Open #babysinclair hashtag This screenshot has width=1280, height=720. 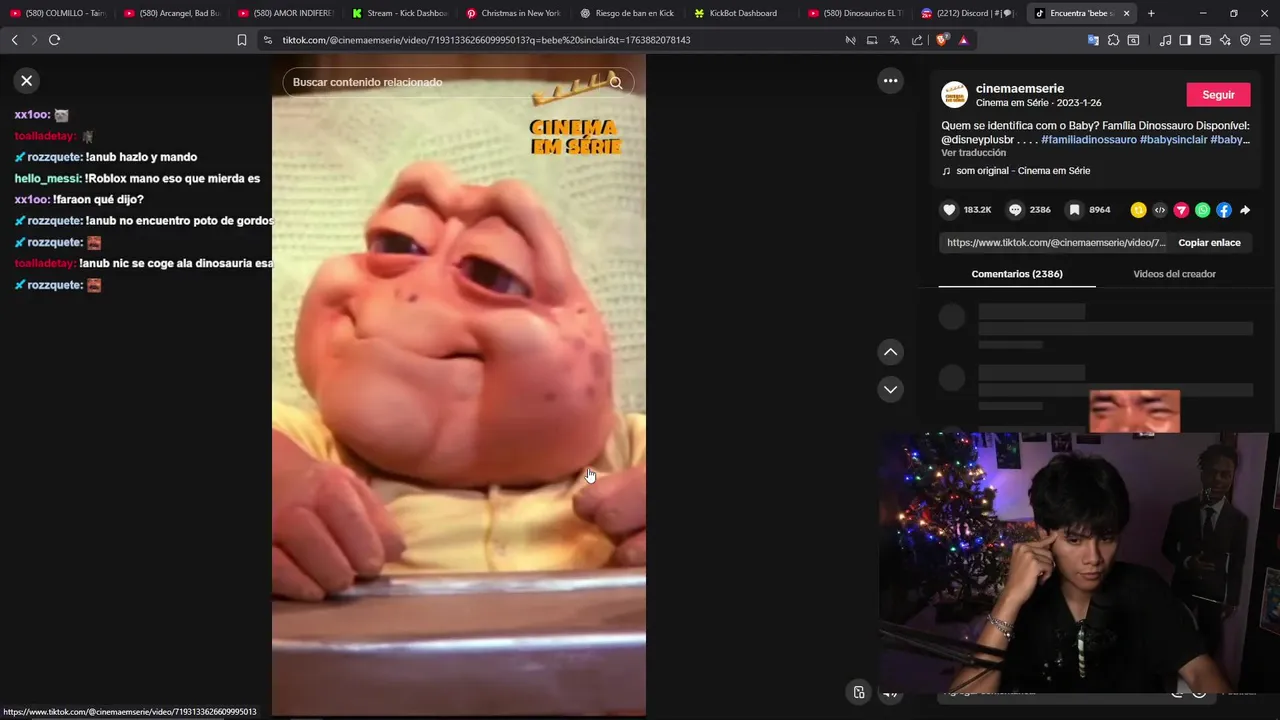click(1174, 140)
